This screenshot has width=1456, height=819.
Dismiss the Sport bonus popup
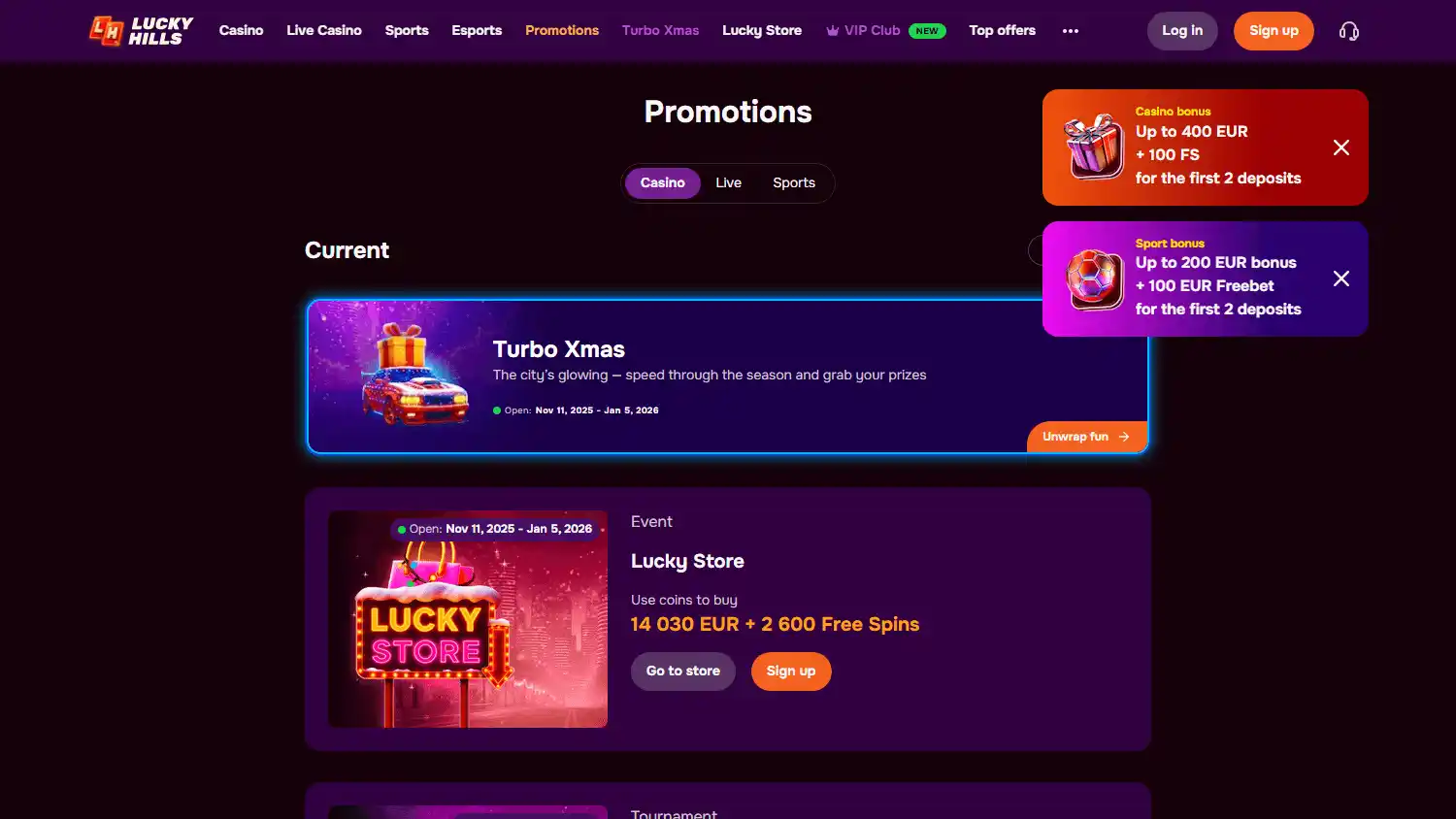point(1340,278)
